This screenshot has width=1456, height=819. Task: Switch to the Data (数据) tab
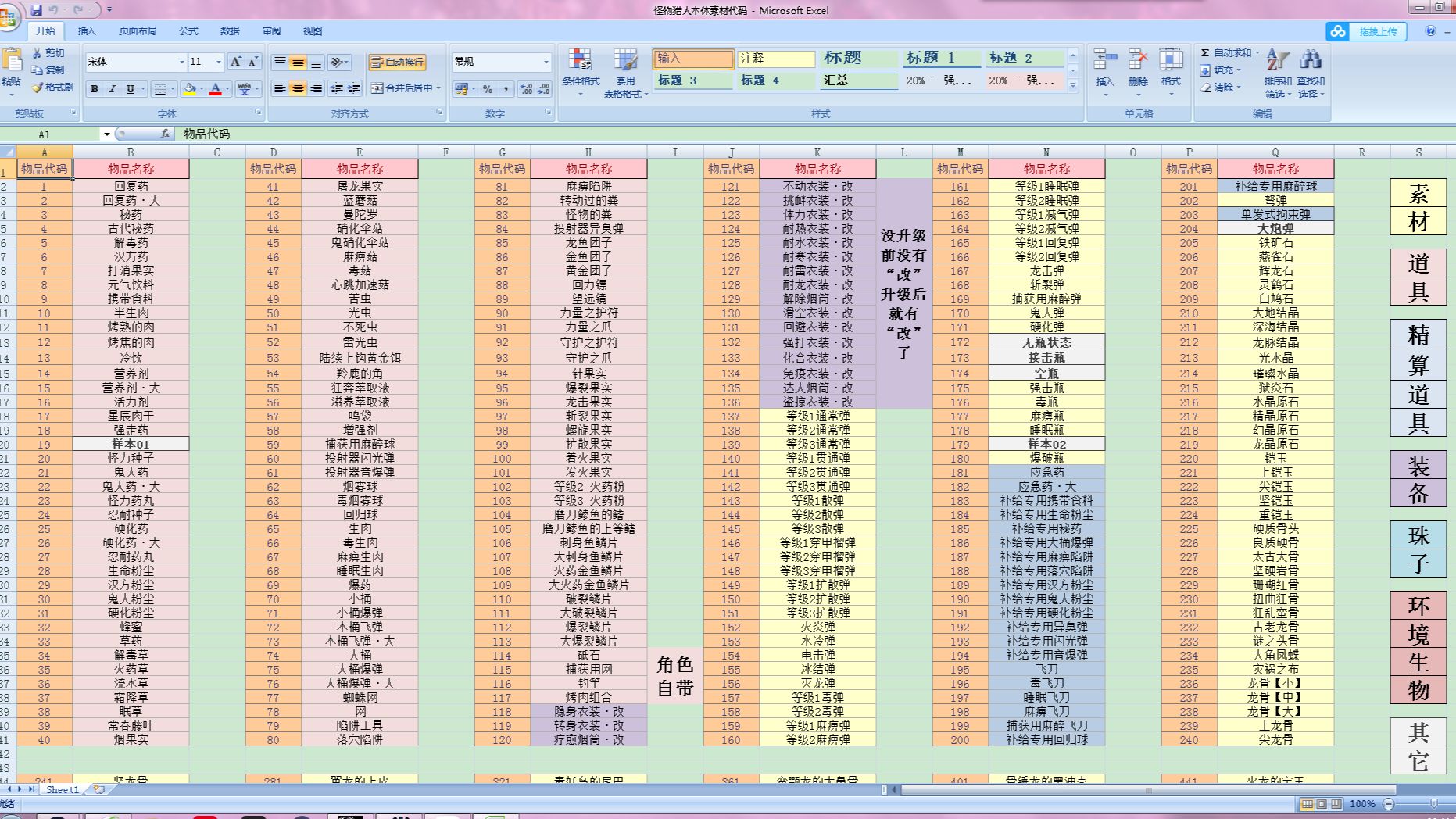(x=230, y=31)
